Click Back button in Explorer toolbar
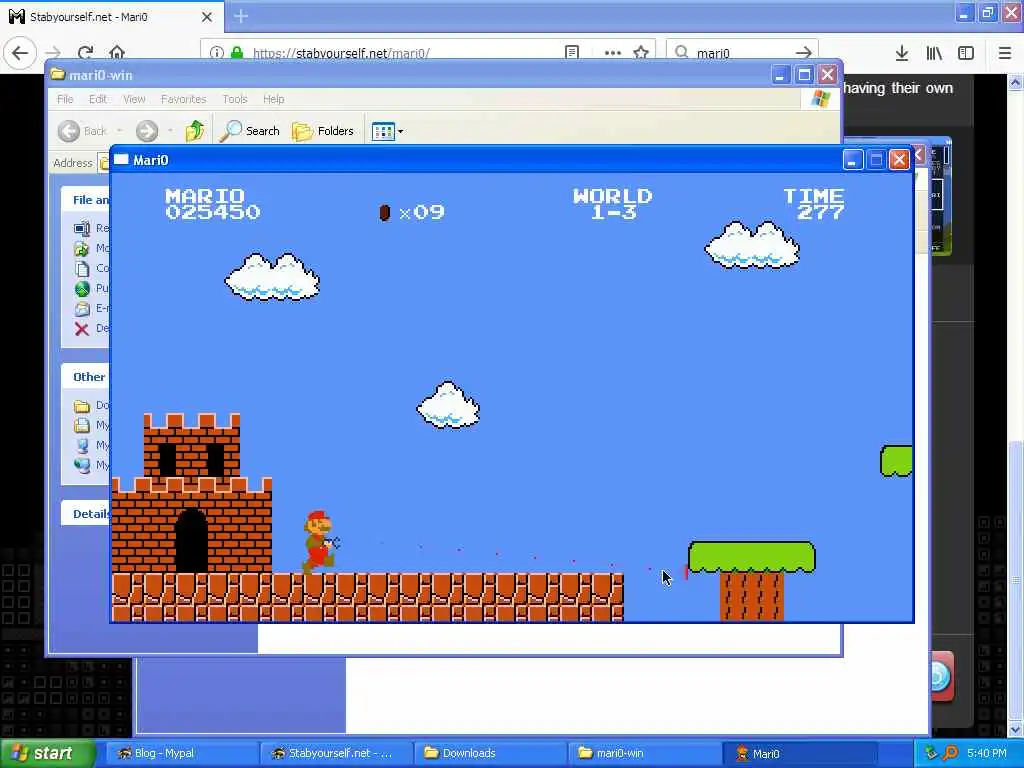 tap(82, 131)
